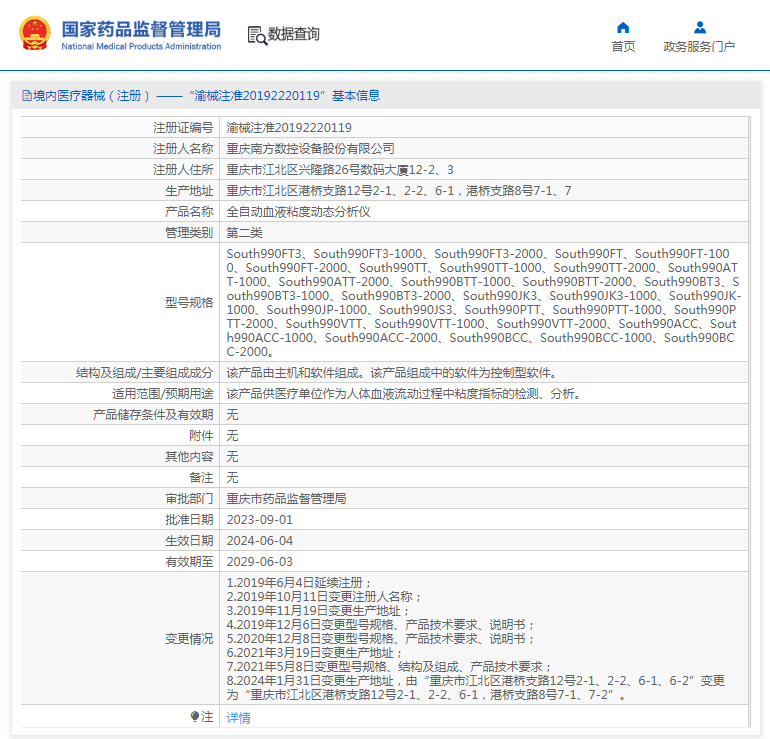Open the 详情 link

238,717
